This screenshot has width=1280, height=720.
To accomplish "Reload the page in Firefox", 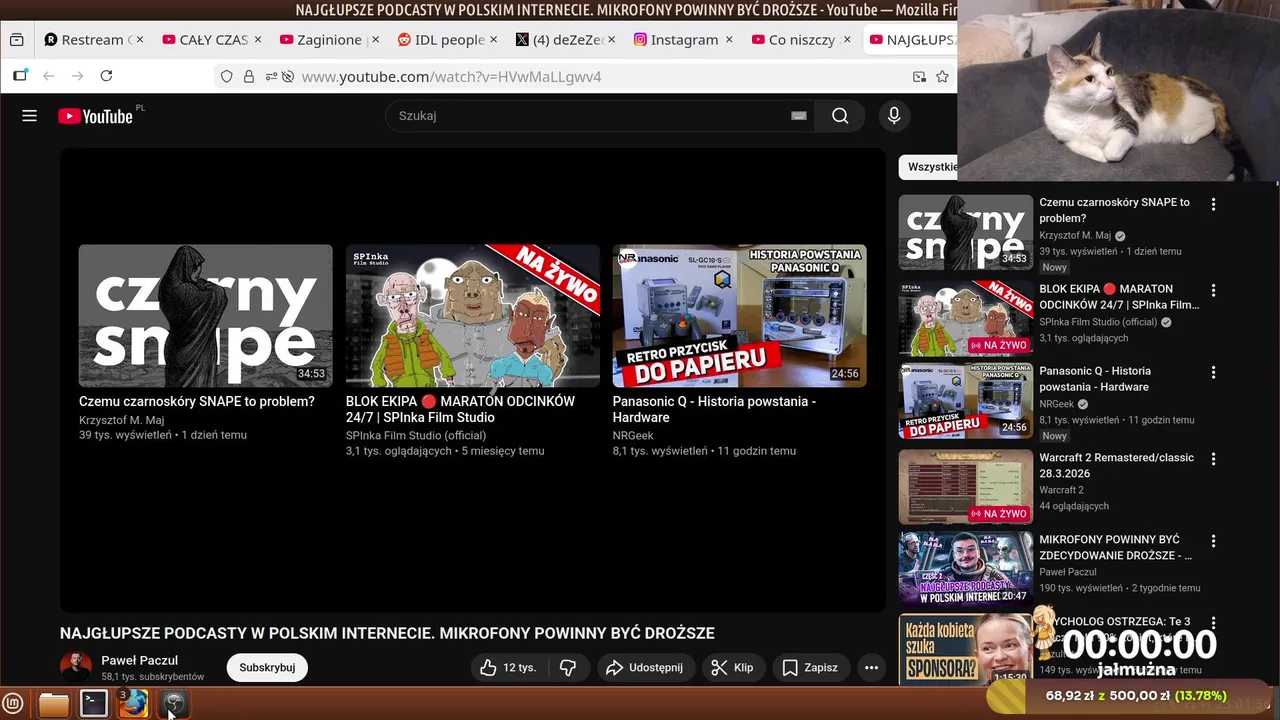I will pyautogui.click(x=106, y=76).
